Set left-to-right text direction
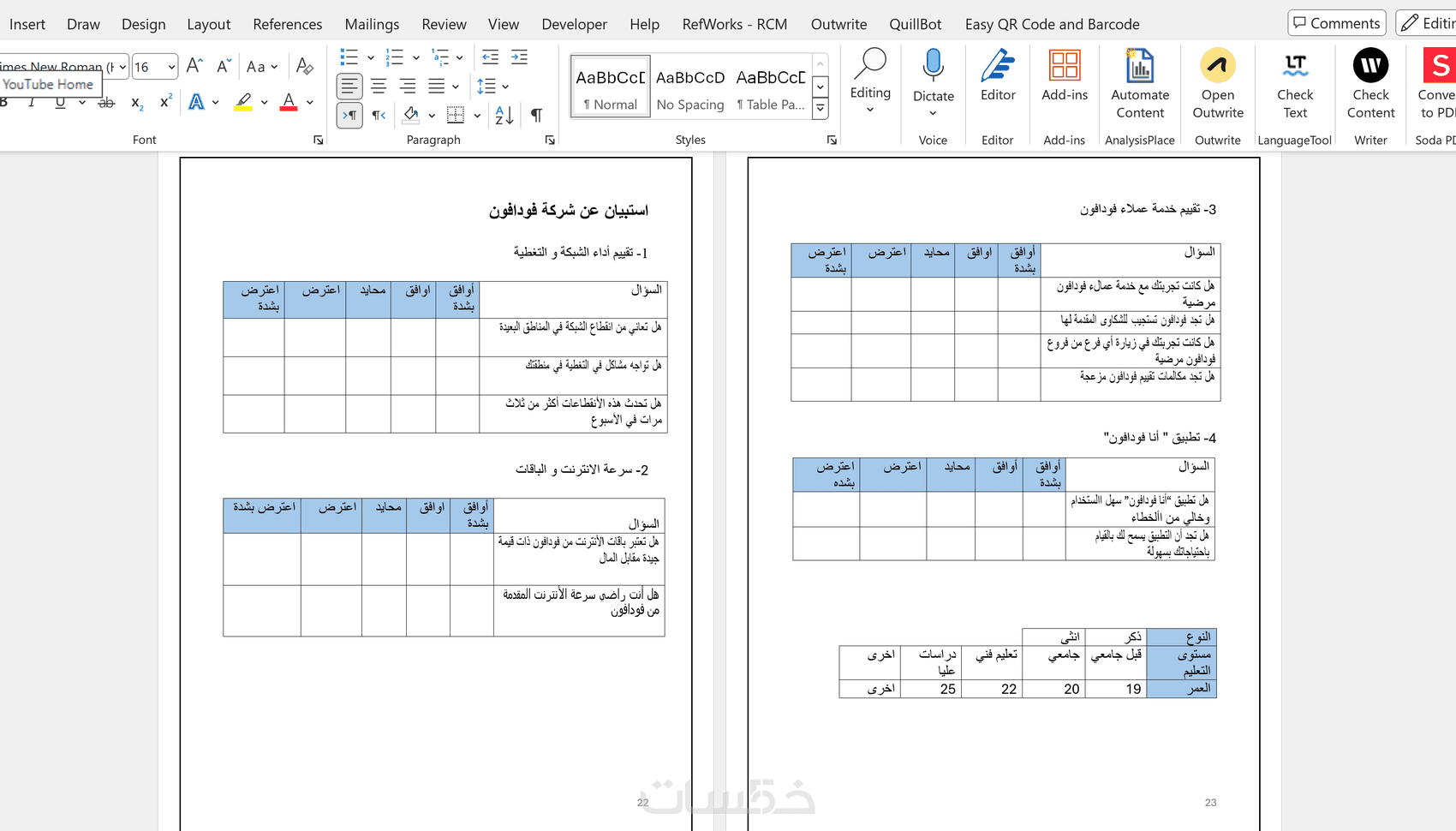The height and width of the screenshot is (831, 1456). click(x=349, y=115)
